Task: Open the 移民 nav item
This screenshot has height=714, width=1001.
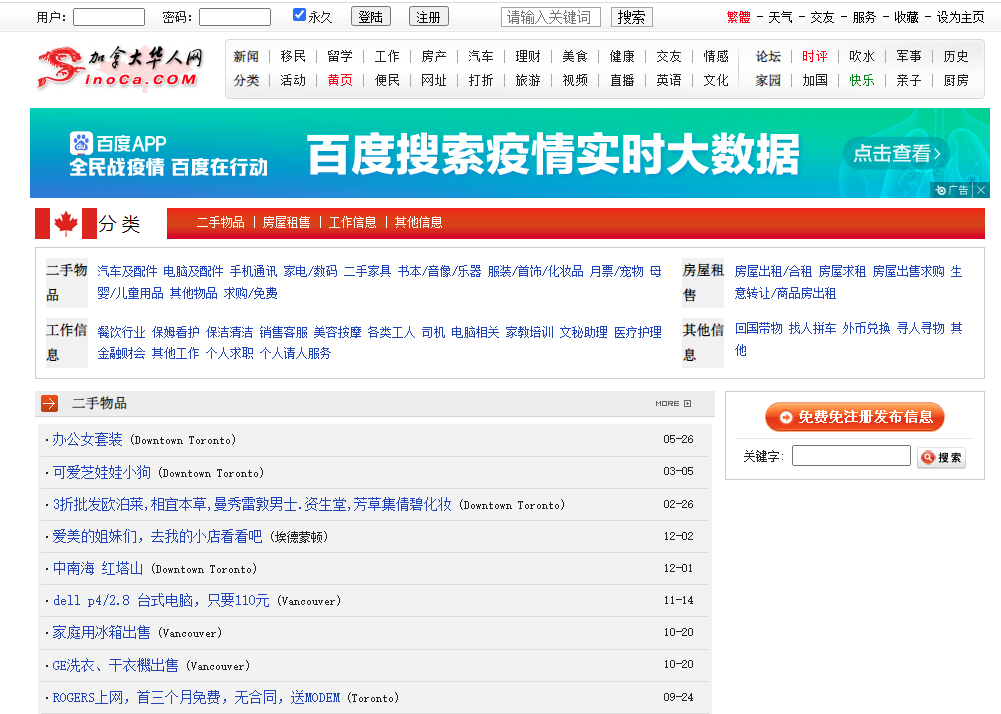Action: click(x=293, y=56)
